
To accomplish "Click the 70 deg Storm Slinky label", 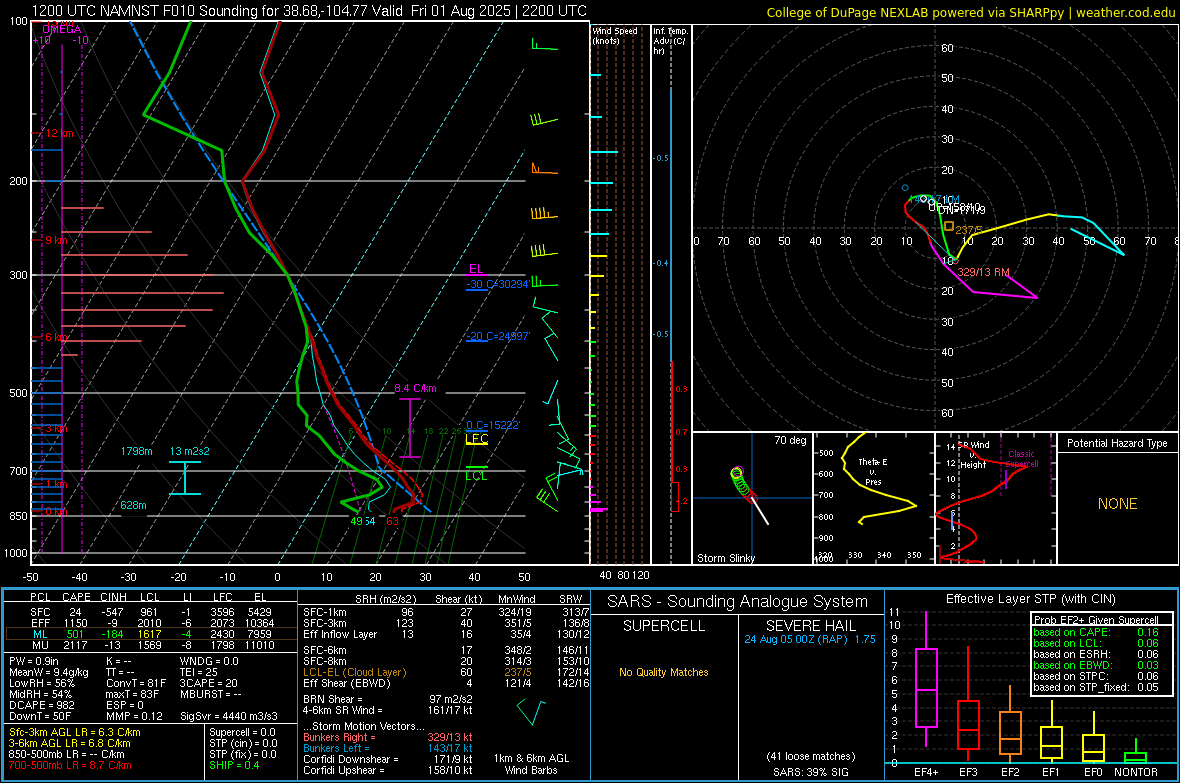I will tap(790, 440).
